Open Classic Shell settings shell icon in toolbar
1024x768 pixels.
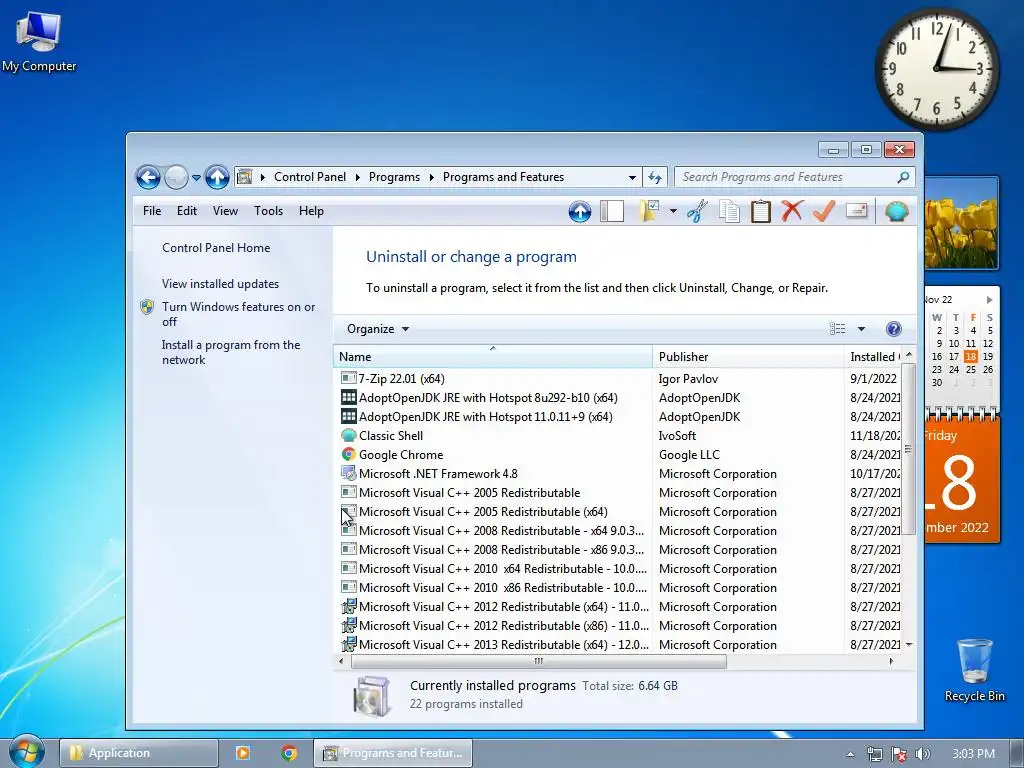coord(897,211)
